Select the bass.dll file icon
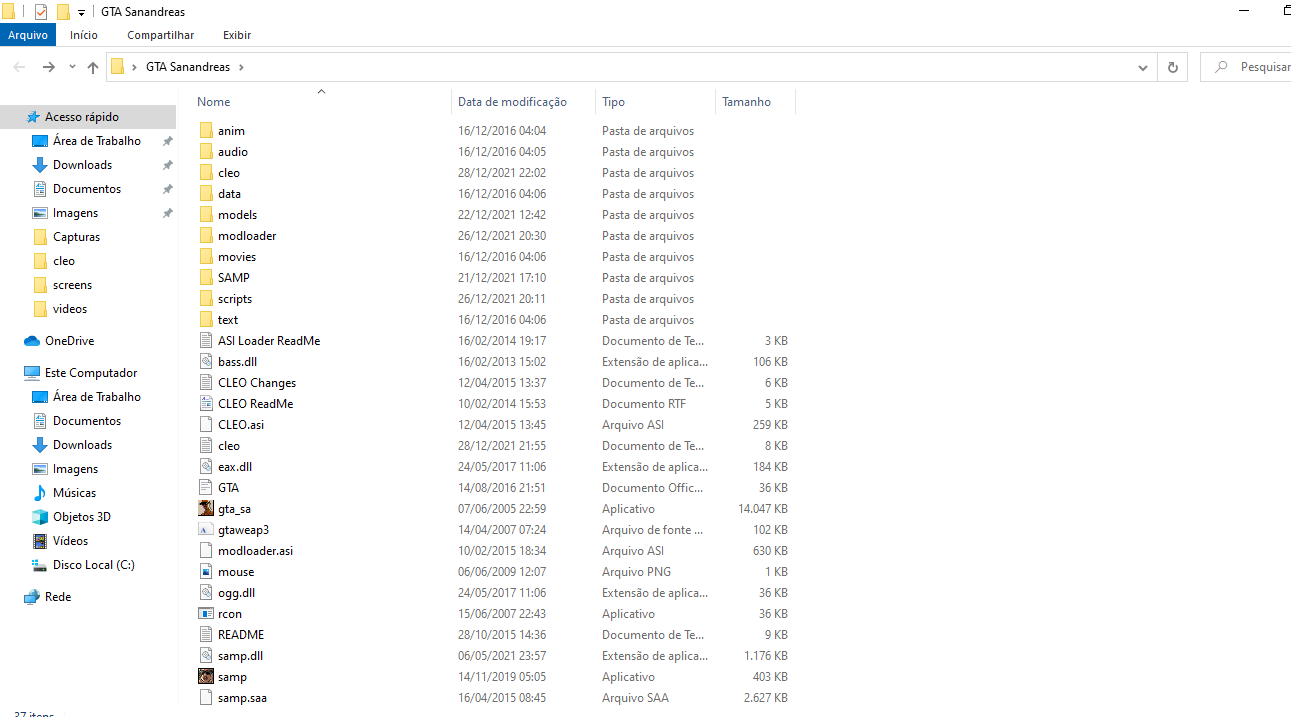Viewport: 1291px width, 717px height. pyautogui.click(x=206, y=362)
